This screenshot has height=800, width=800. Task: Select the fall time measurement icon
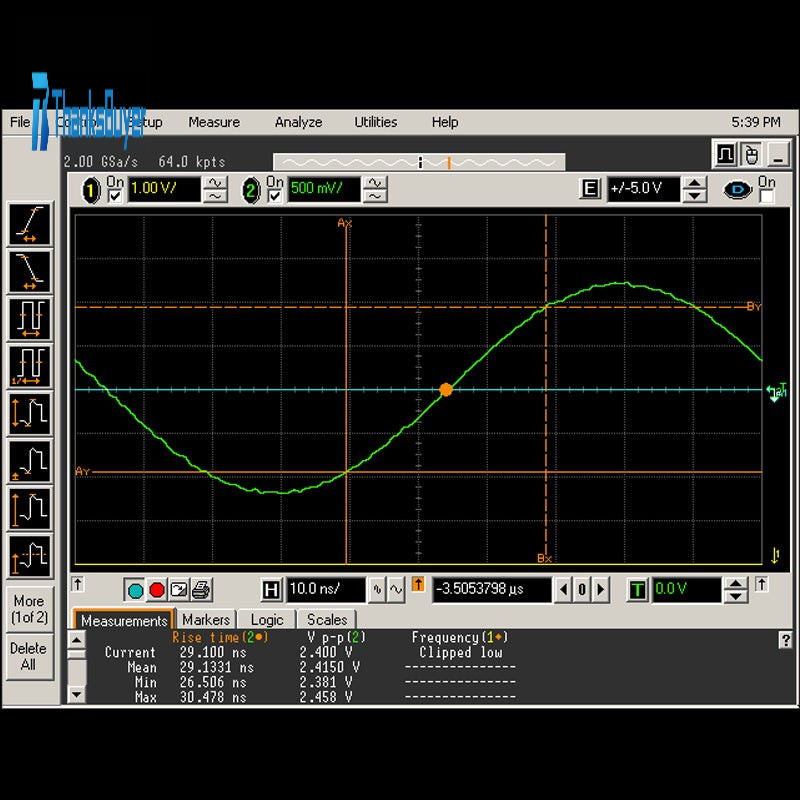pos(29,271)
